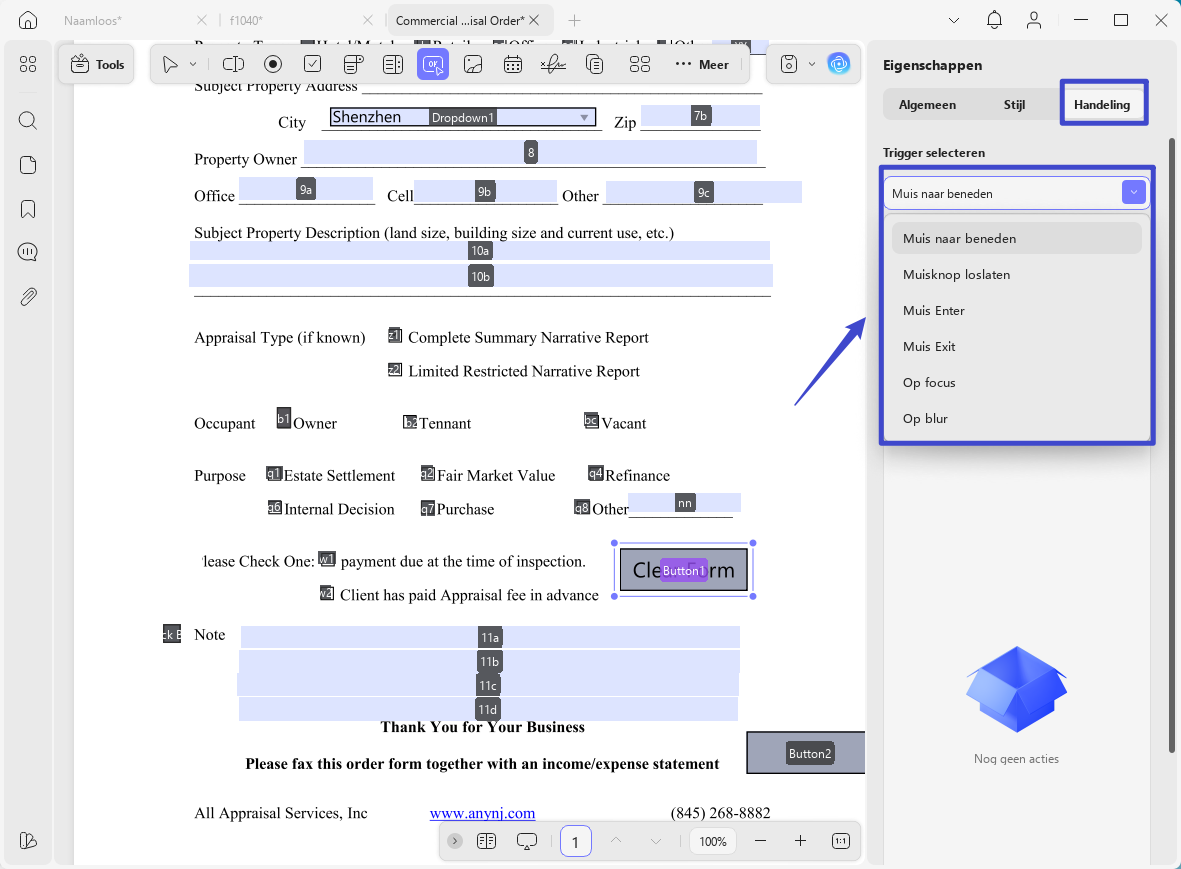Click the duplicate fields toolbar icon
The width and height of the screenshot is (1181, 869).
pos(594,65)
